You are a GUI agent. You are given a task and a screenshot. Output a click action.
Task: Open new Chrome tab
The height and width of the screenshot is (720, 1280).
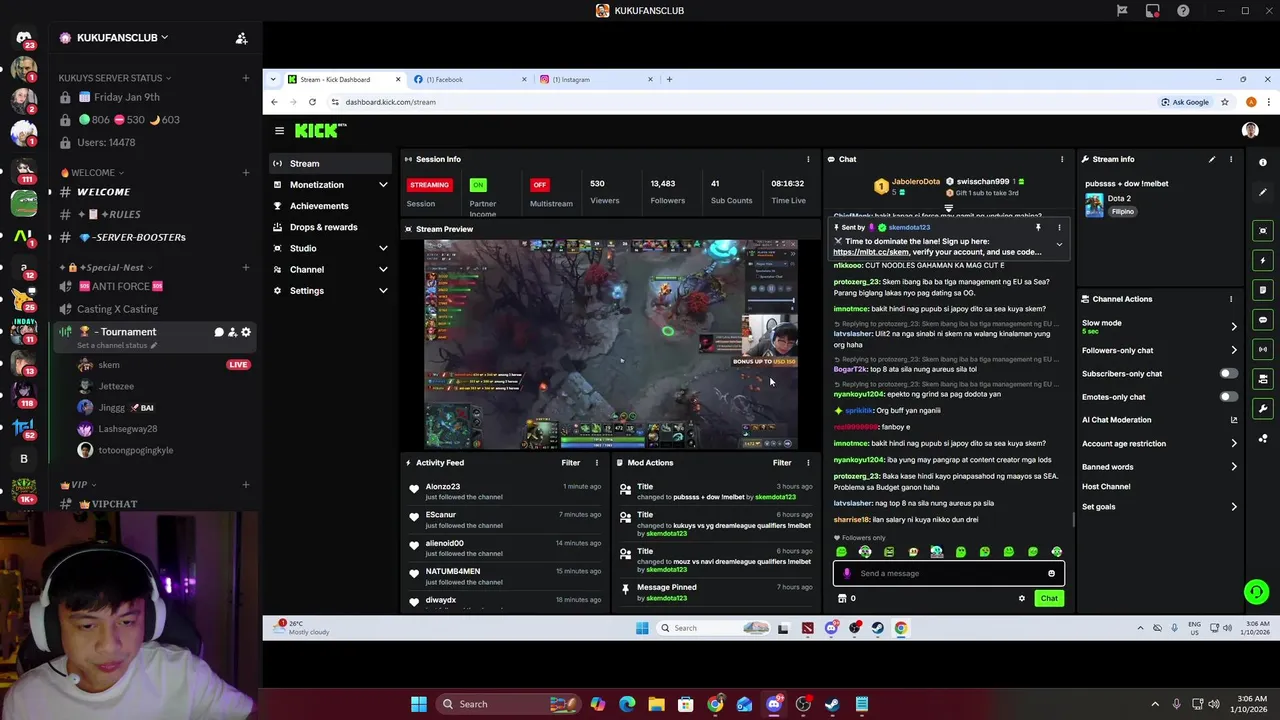coord(669,80)
